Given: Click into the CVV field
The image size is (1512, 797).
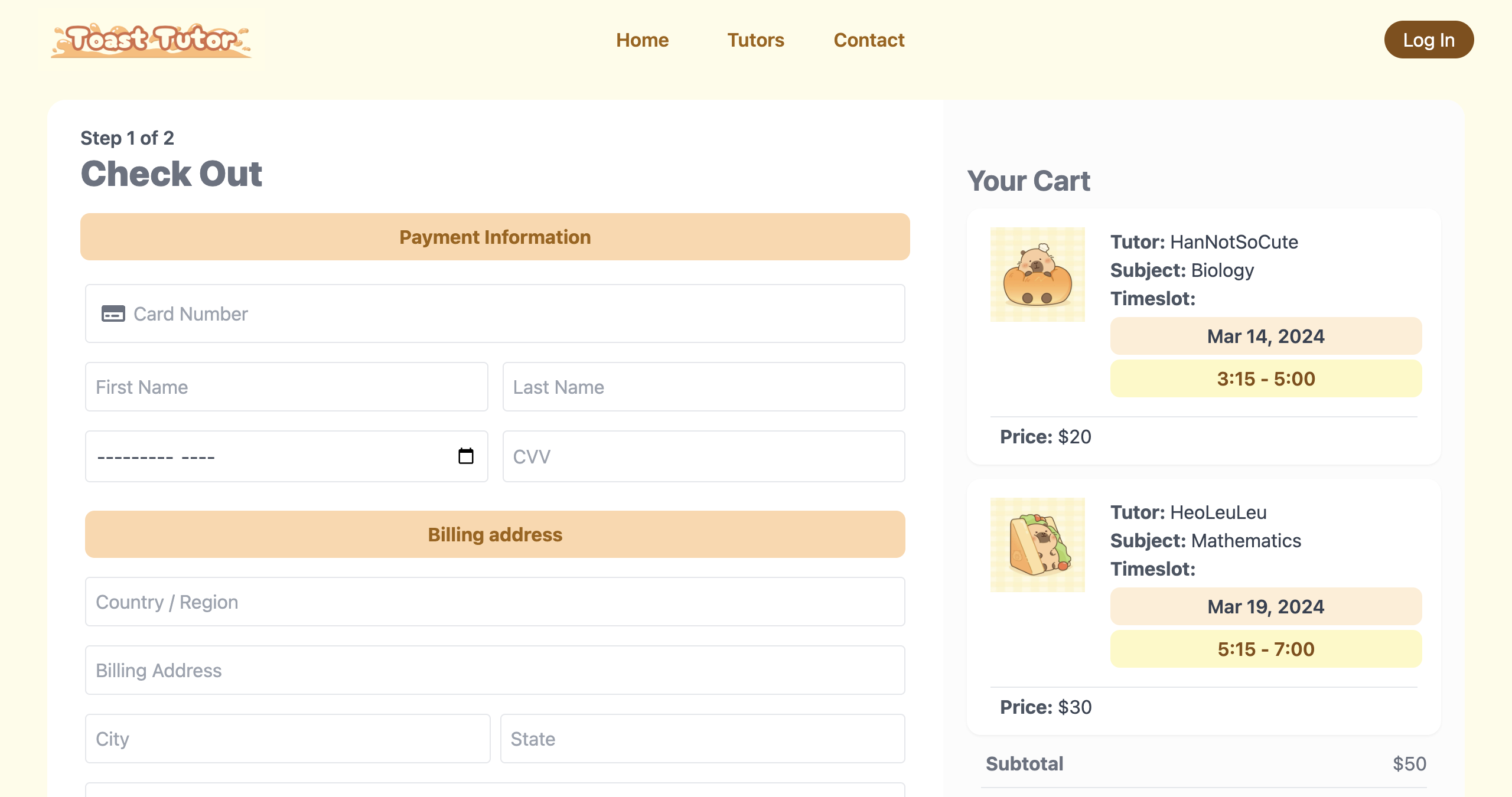Looking at the screenshot, I should tap(703, 456).
